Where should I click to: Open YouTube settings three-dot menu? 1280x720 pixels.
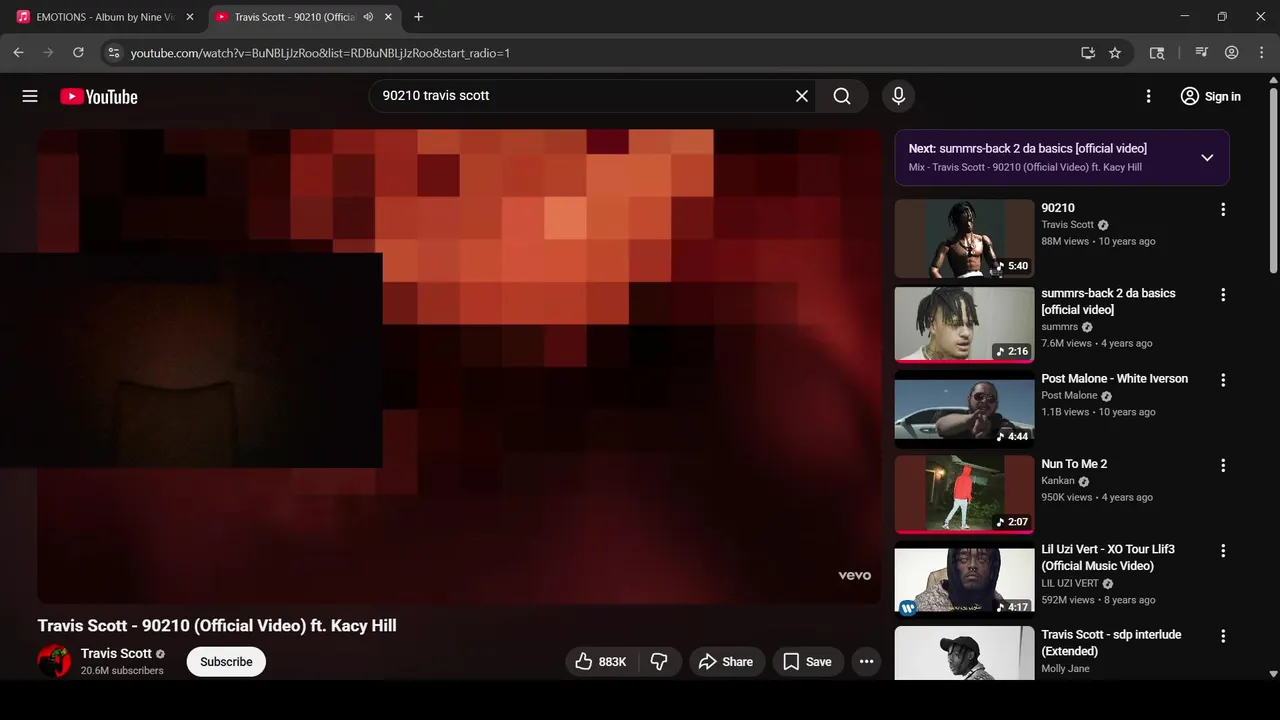point(1148,96)
